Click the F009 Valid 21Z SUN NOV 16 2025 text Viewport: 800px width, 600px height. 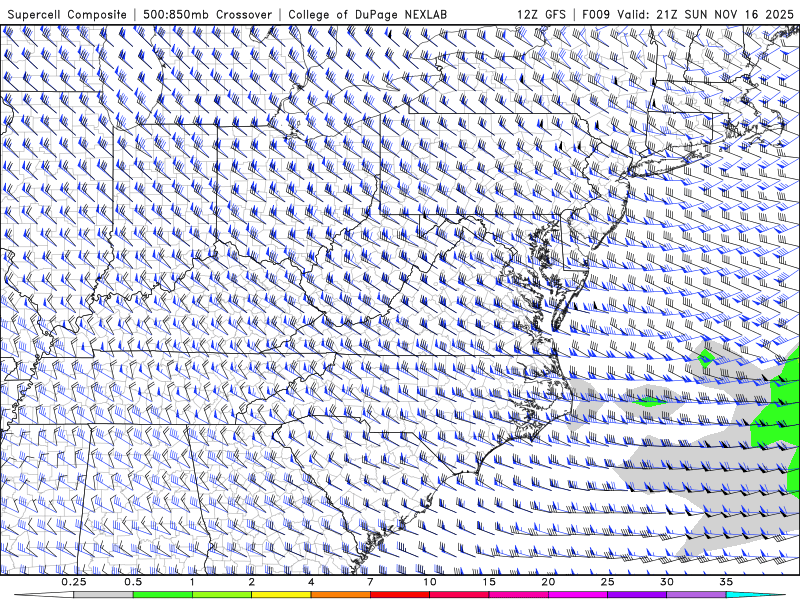(x=688, y=14)
